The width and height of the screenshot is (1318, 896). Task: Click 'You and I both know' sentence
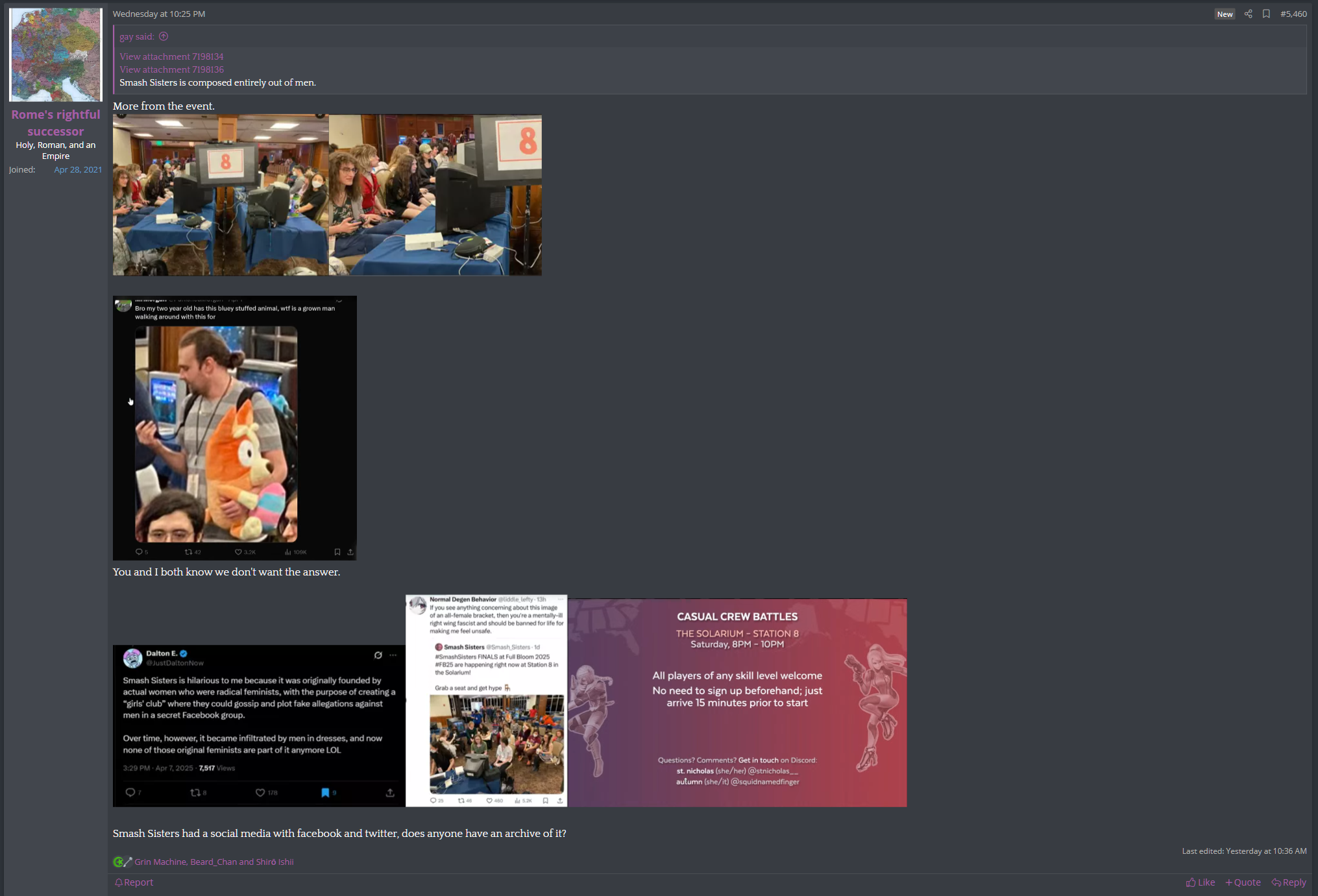click(226, 572)
